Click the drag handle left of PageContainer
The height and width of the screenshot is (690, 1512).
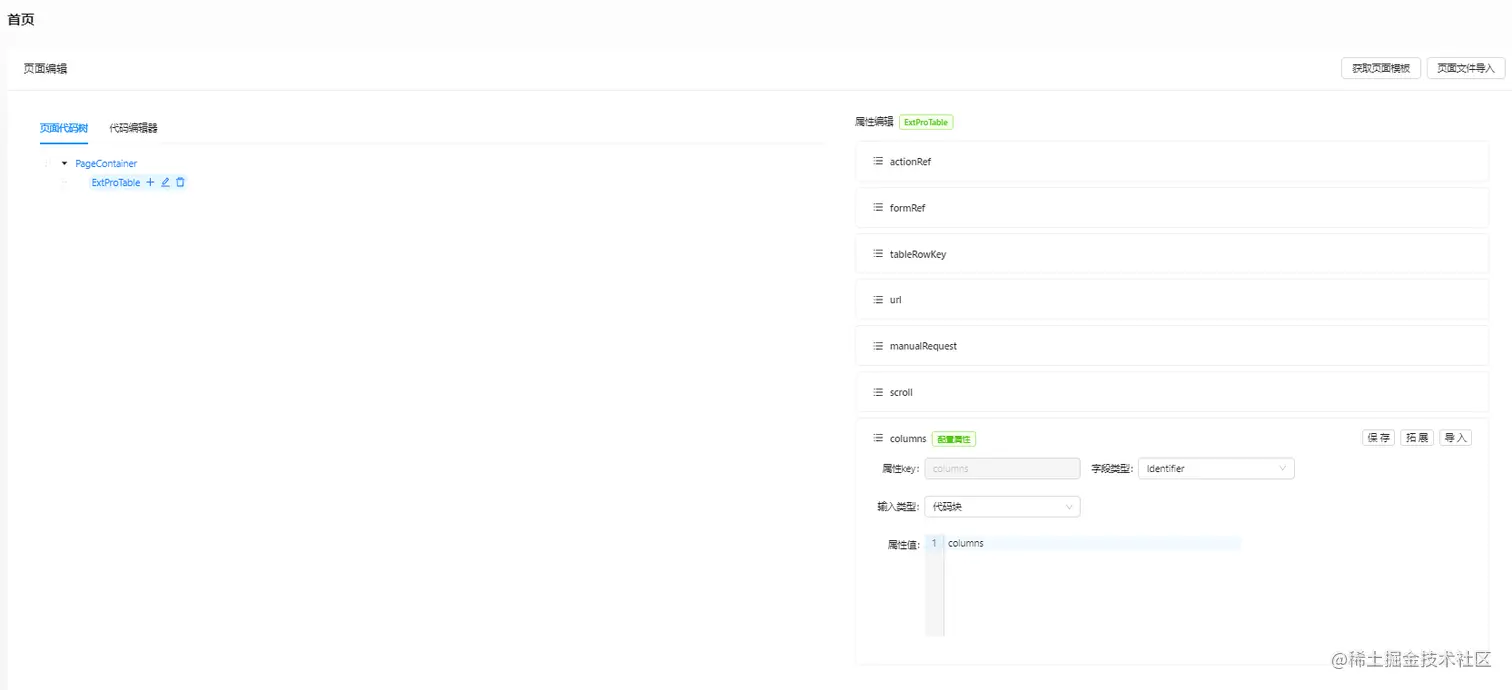47,163
